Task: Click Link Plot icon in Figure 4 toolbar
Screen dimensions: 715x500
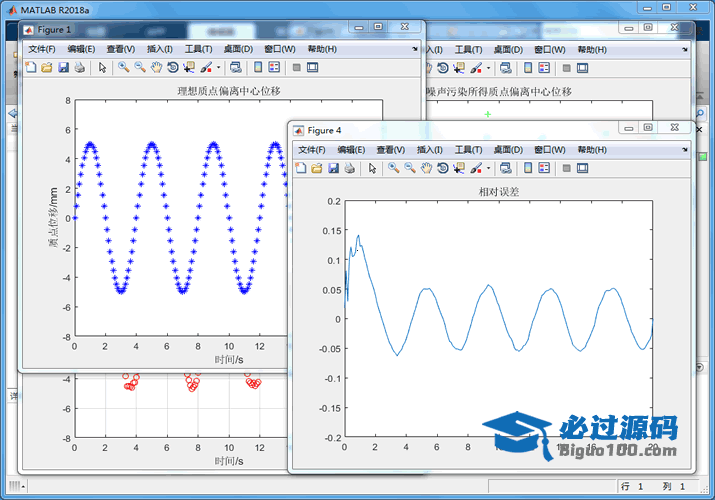Action: coord(505,168)
